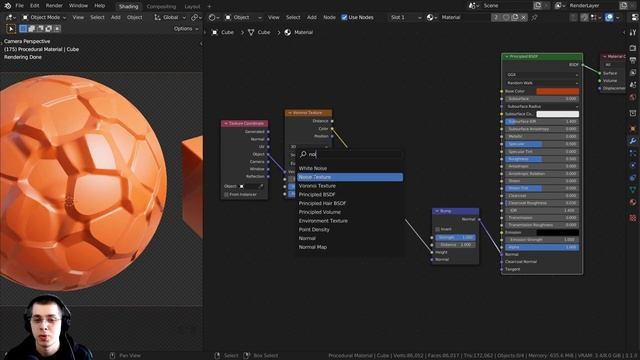The height and width of the screenshot is (360, 640).
Task: Open the Window menu
Action: tap(78, 6)
